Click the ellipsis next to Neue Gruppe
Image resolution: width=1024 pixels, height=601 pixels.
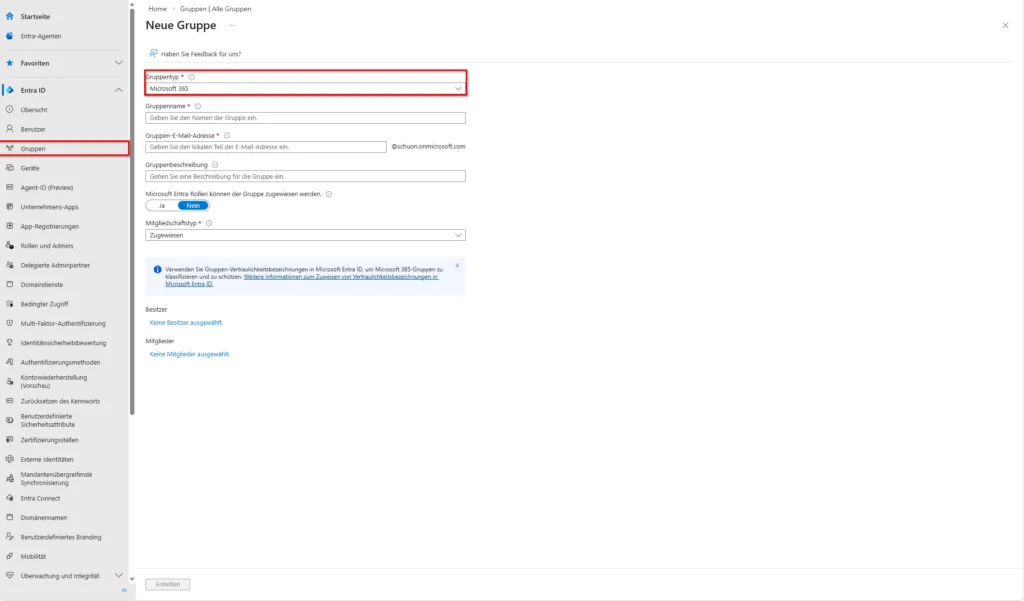[232, 24]
